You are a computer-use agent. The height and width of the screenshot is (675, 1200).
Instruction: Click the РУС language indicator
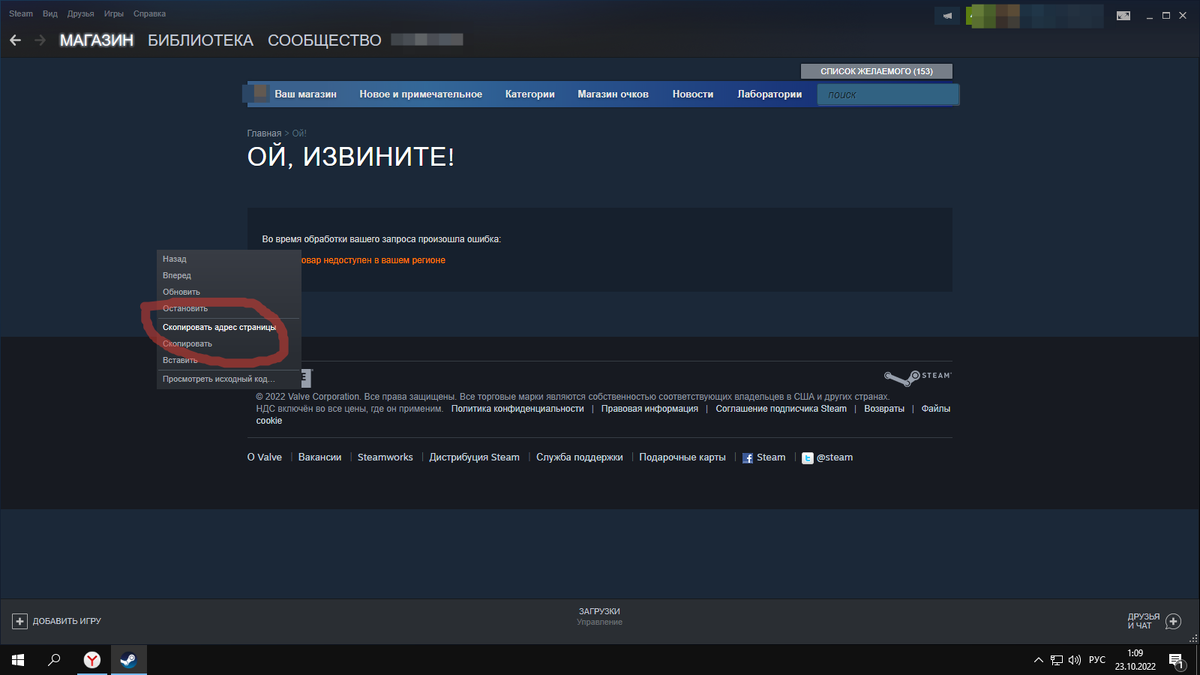[x=1097, y=660]
